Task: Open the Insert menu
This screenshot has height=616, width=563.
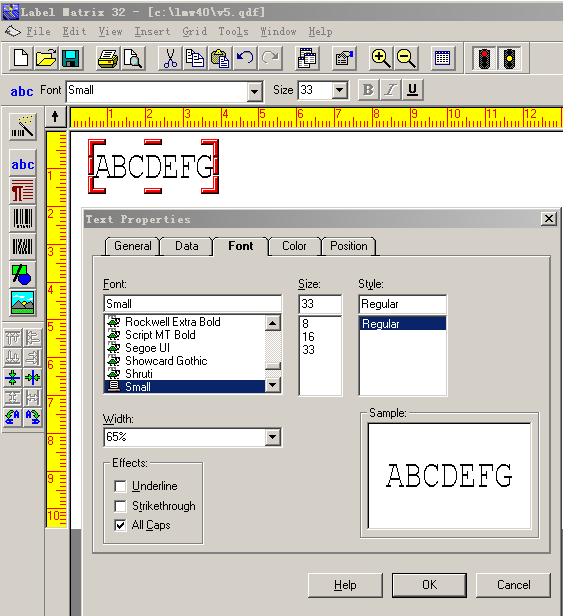Action: coord(152,31)
